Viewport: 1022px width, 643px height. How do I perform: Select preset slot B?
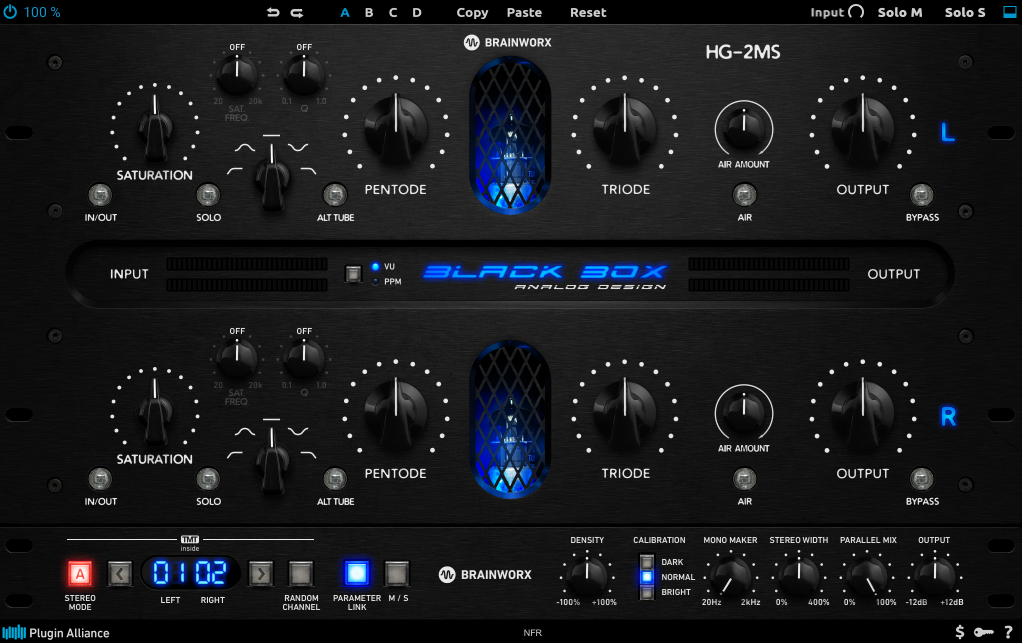(x=369, y=13)
